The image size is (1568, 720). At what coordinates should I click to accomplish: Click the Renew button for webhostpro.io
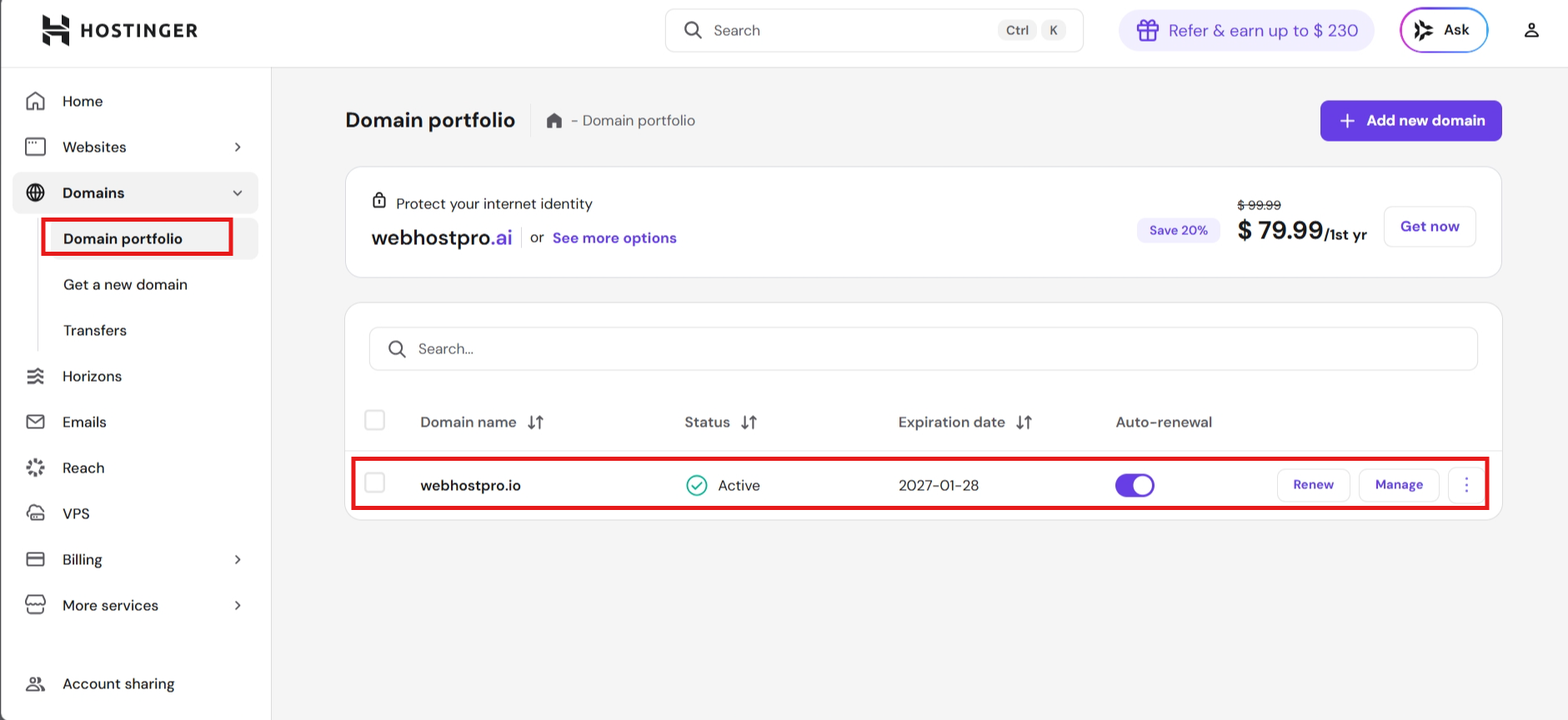(1313, 485)
